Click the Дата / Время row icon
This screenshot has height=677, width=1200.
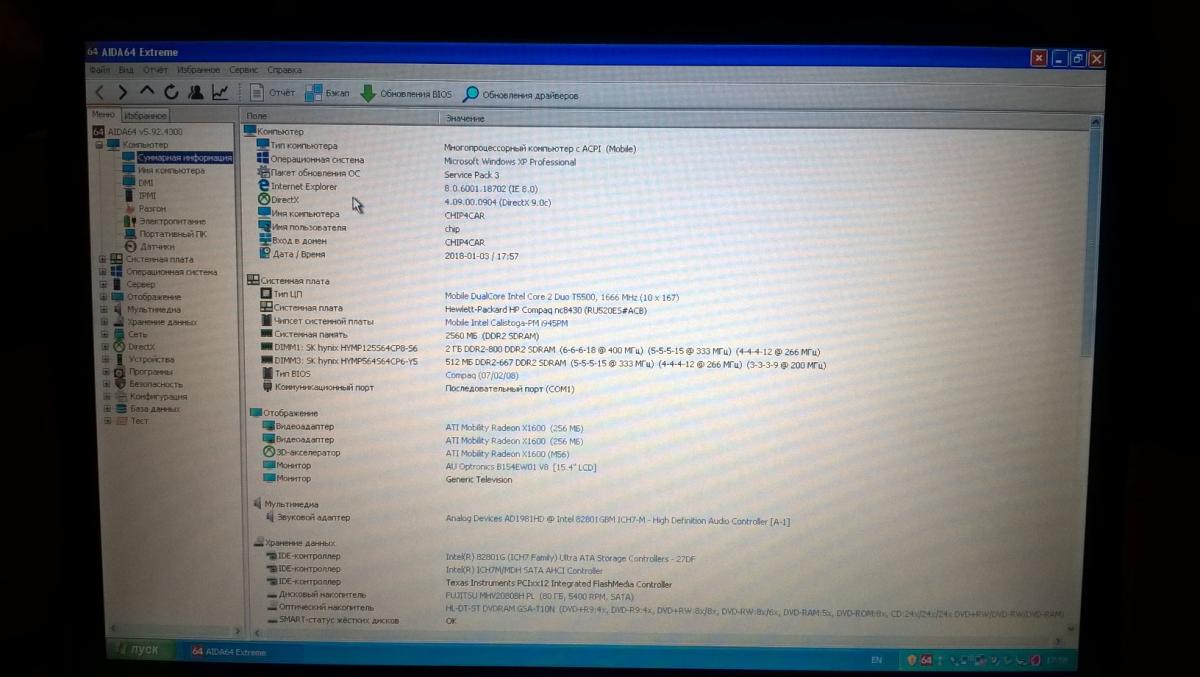[x=264, y=253]
